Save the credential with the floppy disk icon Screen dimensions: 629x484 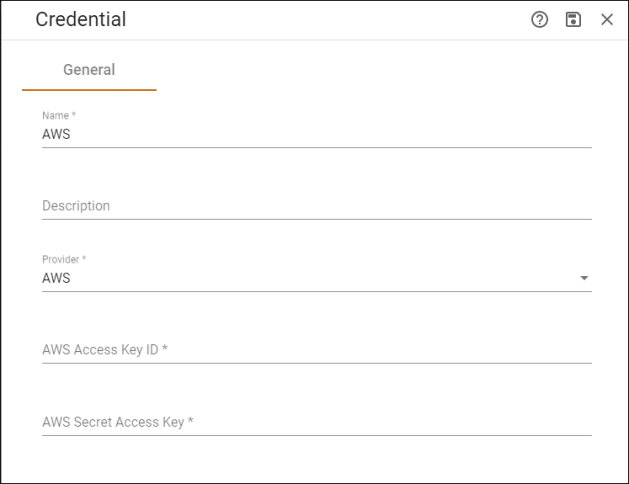point(573,19)
